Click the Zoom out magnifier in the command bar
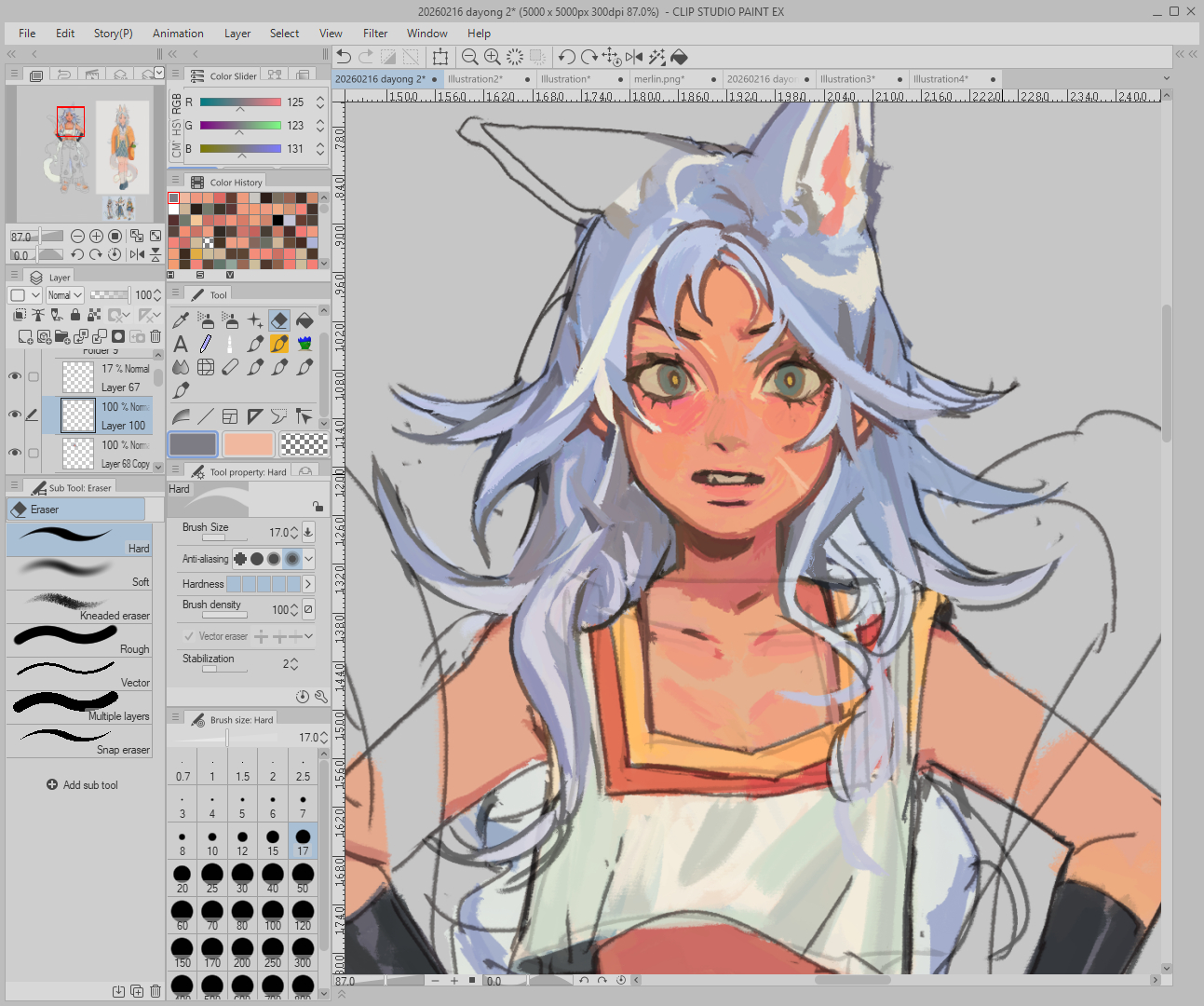1204x1006 pixels. point(470,57)
